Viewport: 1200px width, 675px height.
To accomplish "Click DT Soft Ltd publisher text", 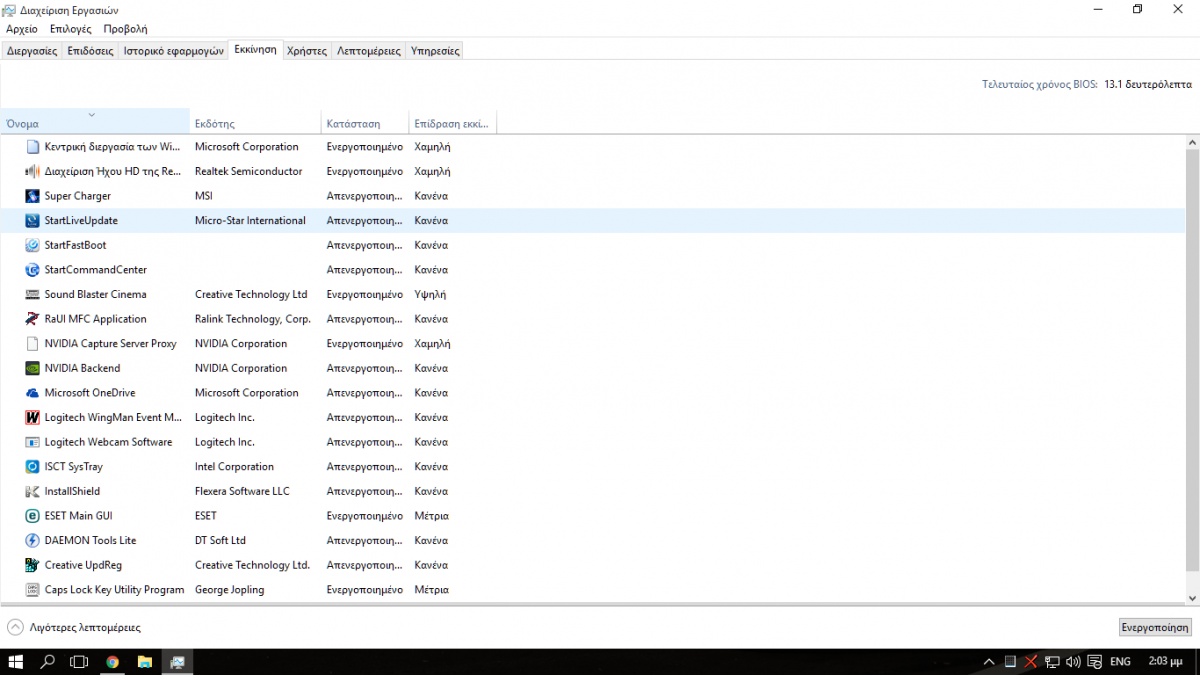I will coord(220,540).
